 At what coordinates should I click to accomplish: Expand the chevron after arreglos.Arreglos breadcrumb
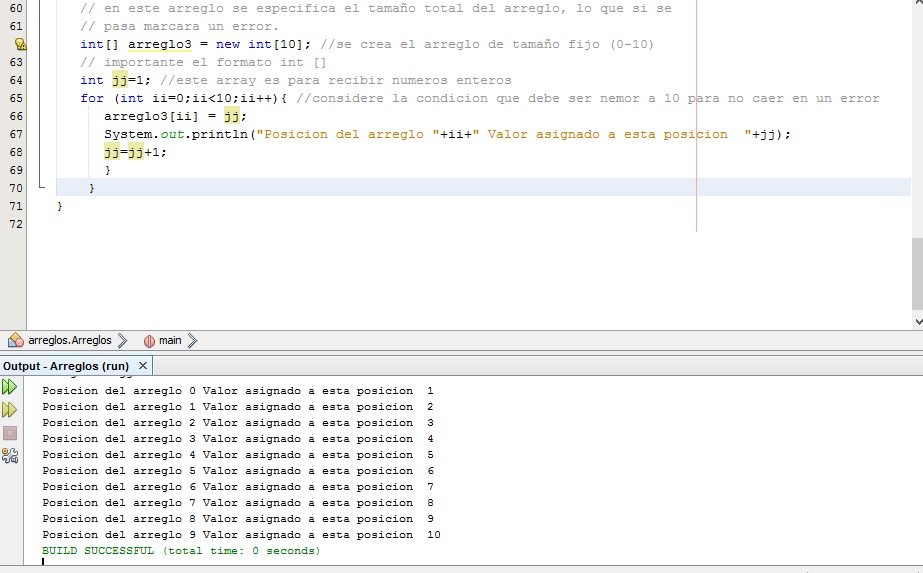tap(122, 341)
